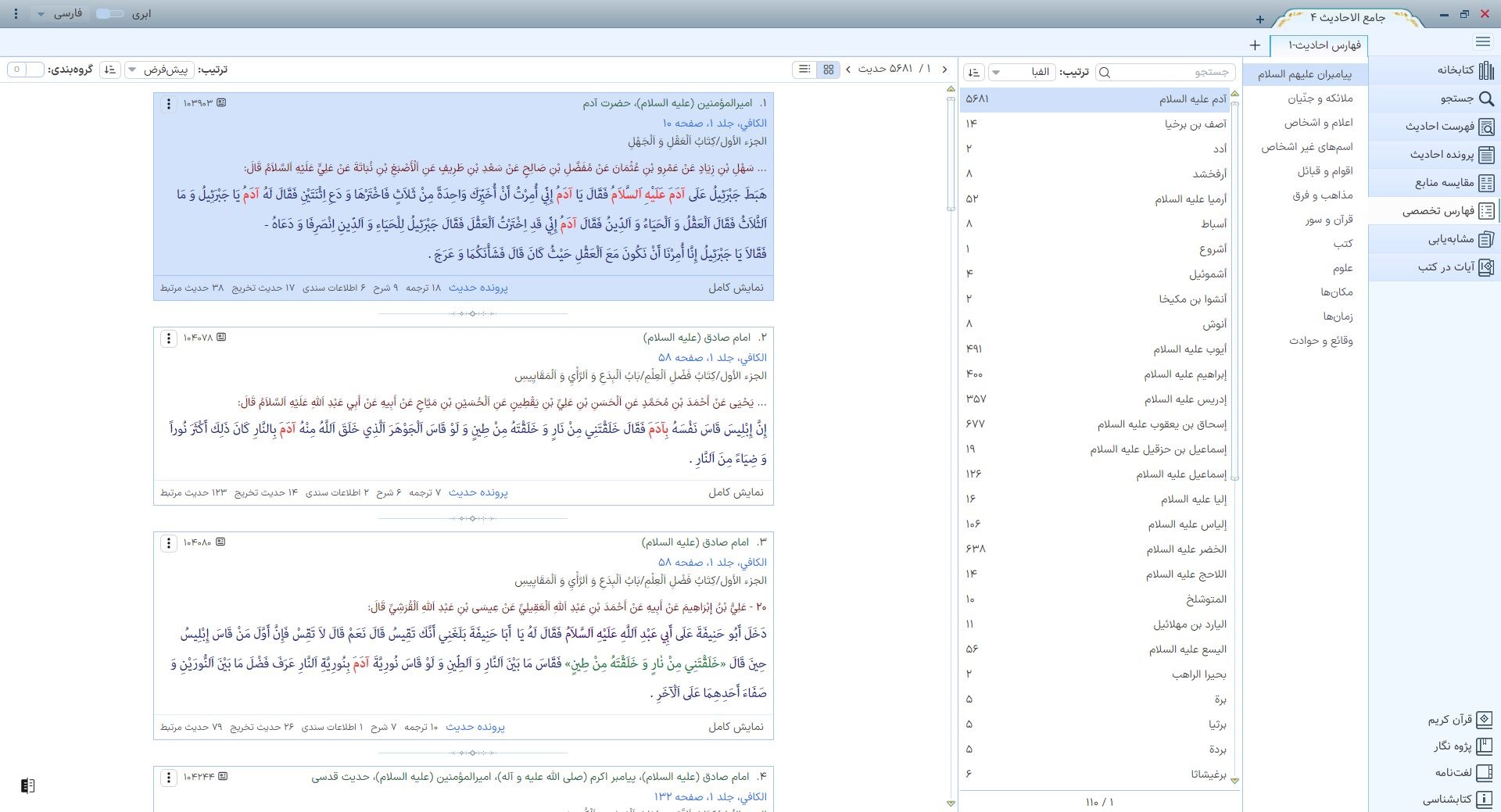
Task: Switch hadith list to grid view
Action: pos(828,70)
